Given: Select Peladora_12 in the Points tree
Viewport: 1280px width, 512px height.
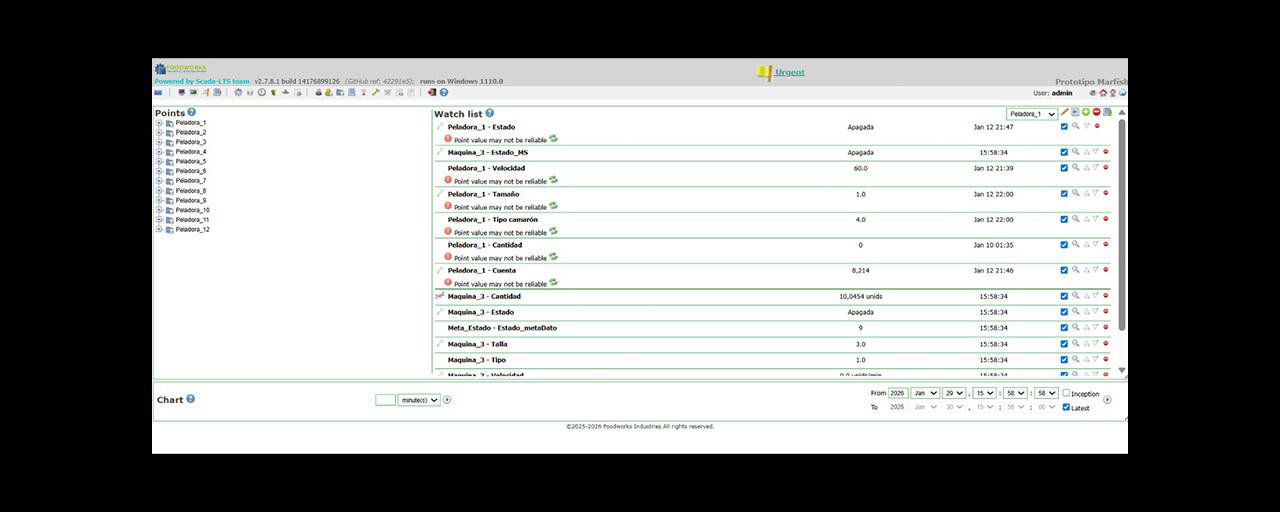Looking at the screenshot, I should [x=192, y=229].
